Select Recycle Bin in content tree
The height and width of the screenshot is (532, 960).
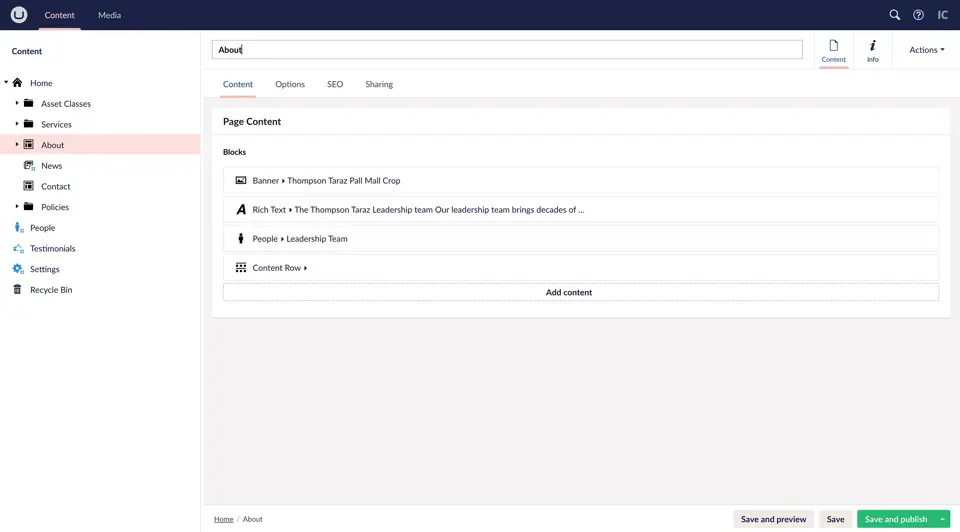[x=51, y=290]
